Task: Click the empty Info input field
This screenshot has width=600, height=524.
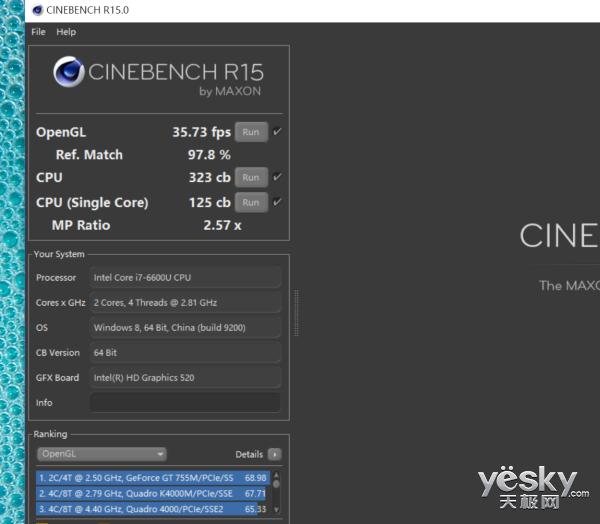Action: click(x=185, y=402)
